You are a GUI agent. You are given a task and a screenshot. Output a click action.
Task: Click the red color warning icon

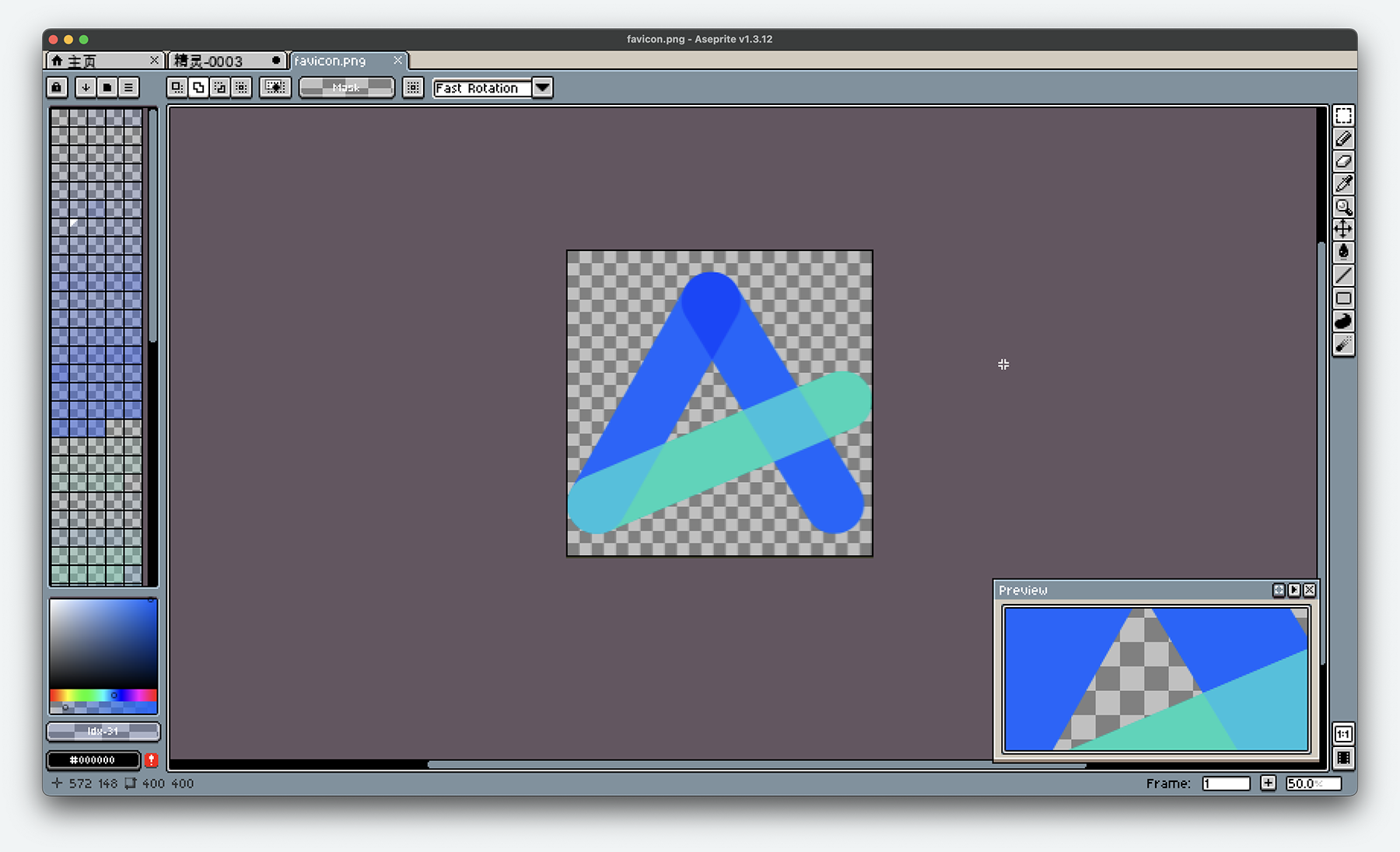tap(151, 759)
